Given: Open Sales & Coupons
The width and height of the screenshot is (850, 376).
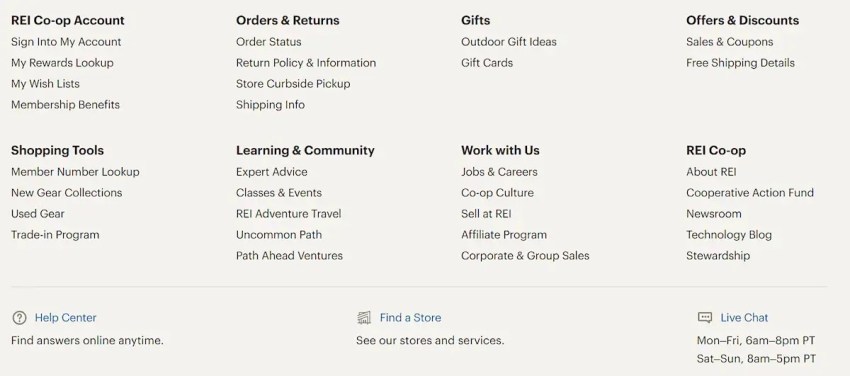Looking at the screenshot, I should pos(729,42).
